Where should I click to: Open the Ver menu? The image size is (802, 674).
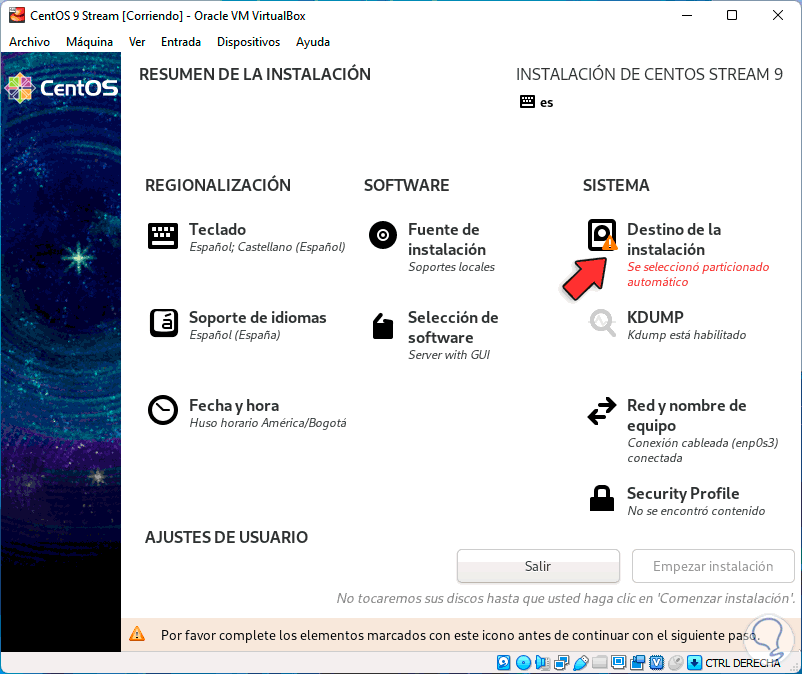click(137, 42)
